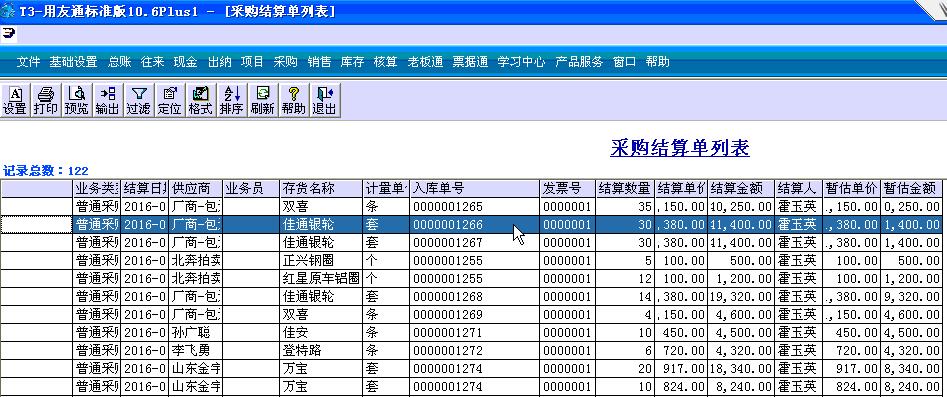The height and width of the screenshot is (397, 947).
Task: Click the 供应商 column header
Action: [196, 188]
